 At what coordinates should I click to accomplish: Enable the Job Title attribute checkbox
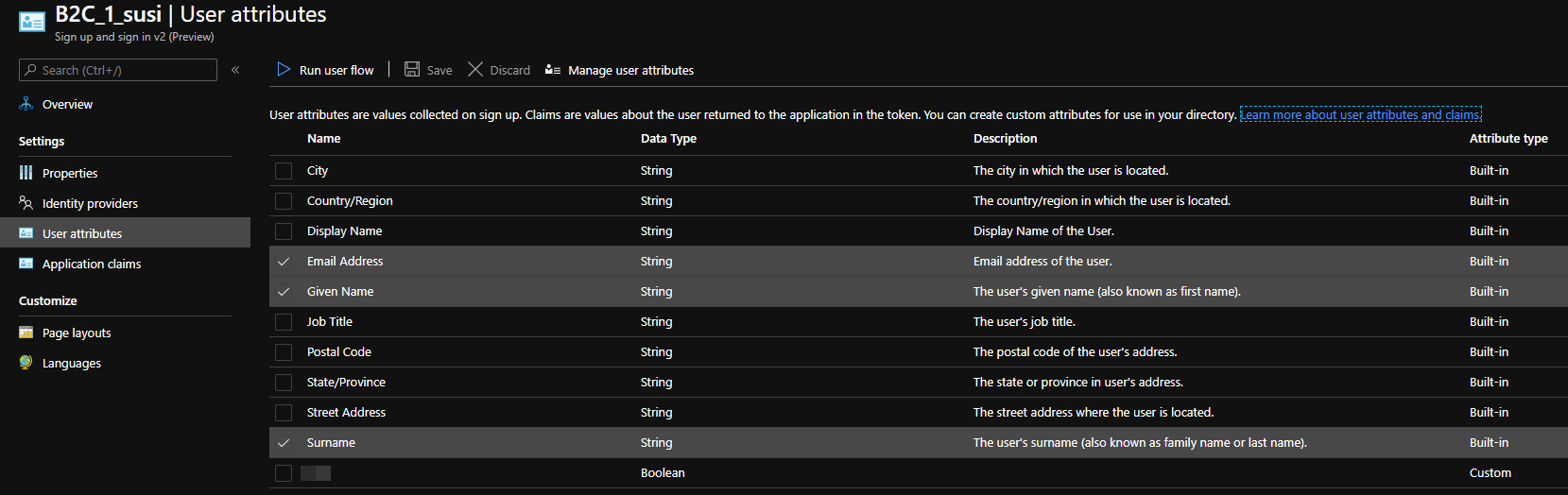coord(284,322)
